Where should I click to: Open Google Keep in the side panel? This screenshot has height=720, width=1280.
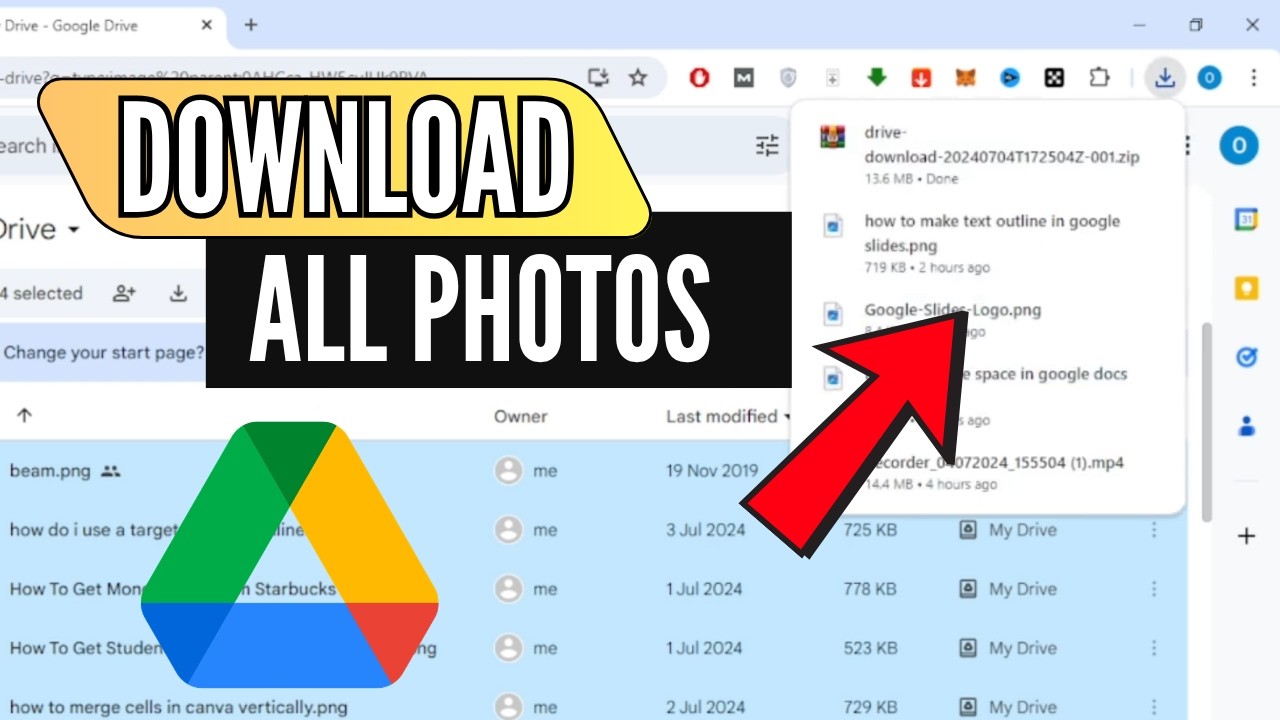1246,288
